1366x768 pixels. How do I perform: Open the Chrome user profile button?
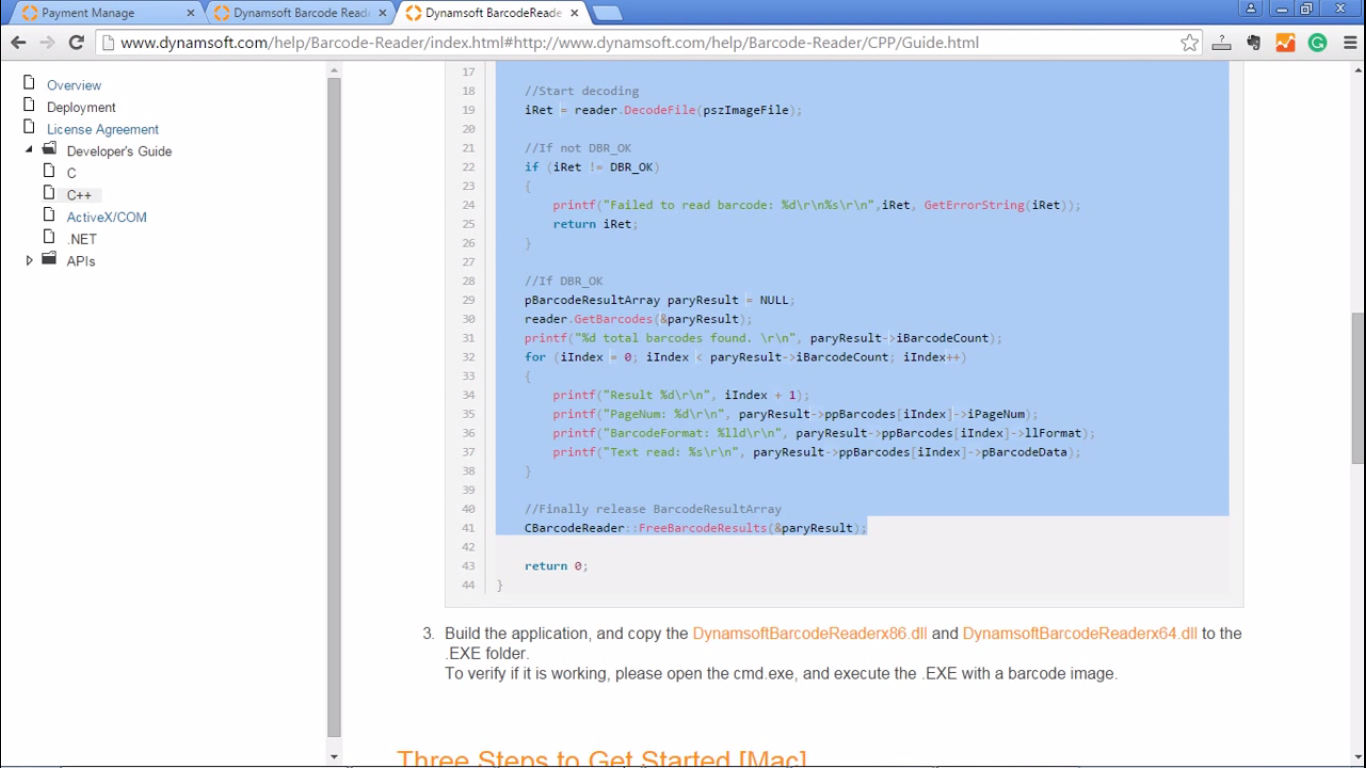click(1251, 9)
